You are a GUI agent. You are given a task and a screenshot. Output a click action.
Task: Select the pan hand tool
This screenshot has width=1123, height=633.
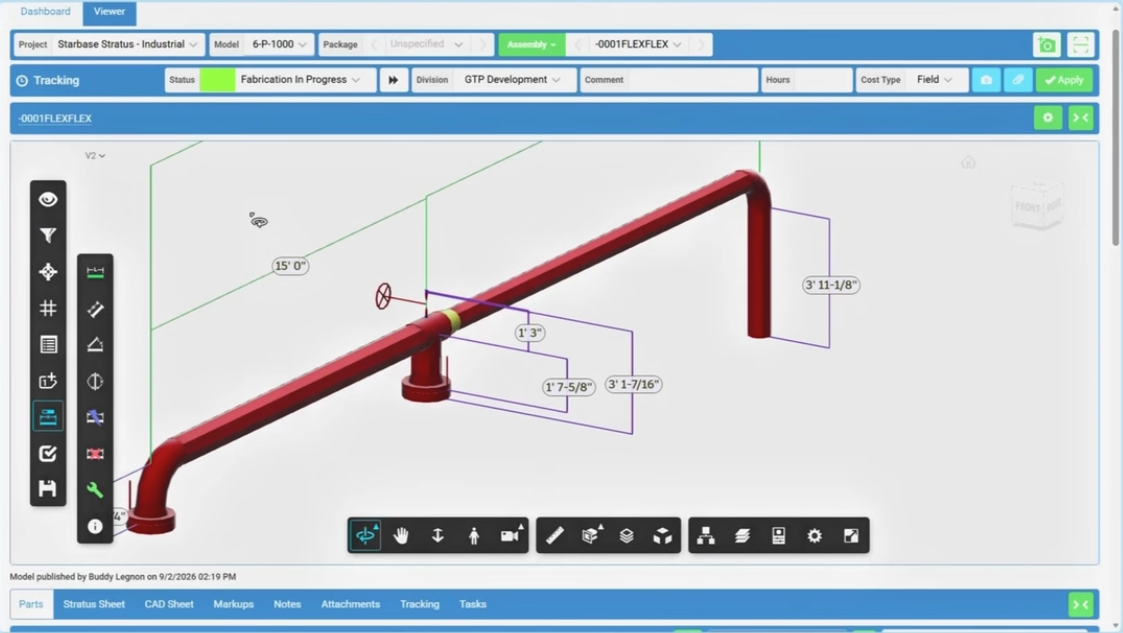coord(401,536)
